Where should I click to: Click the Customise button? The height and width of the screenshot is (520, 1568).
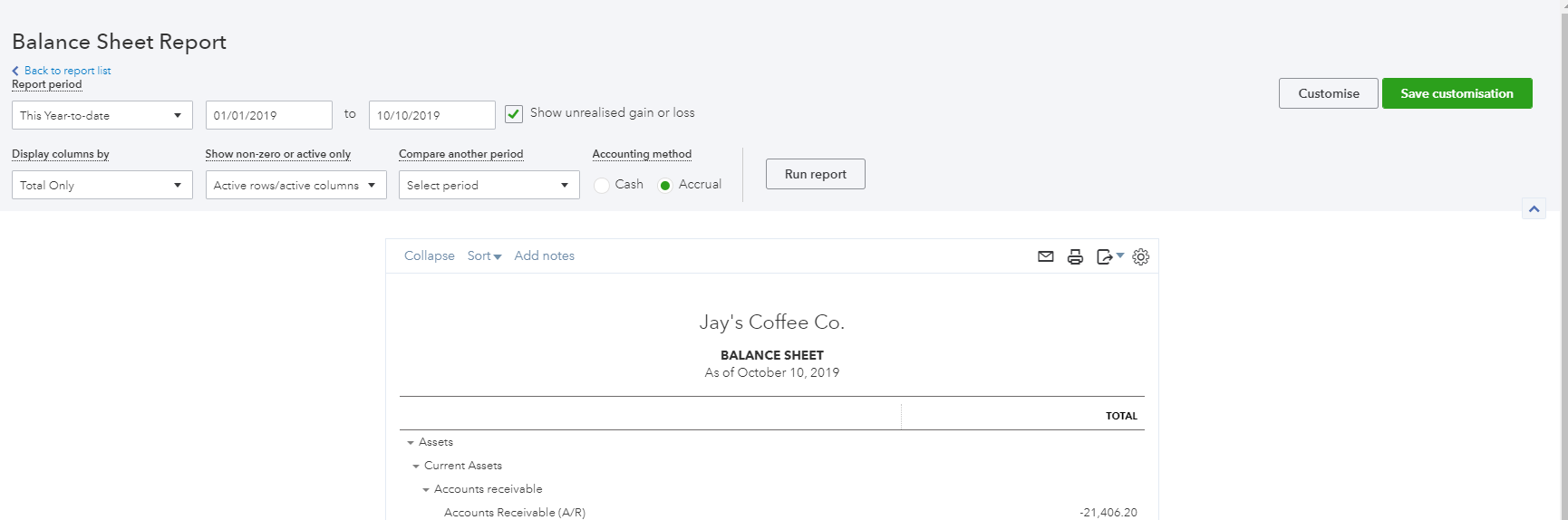point(1328,93)
